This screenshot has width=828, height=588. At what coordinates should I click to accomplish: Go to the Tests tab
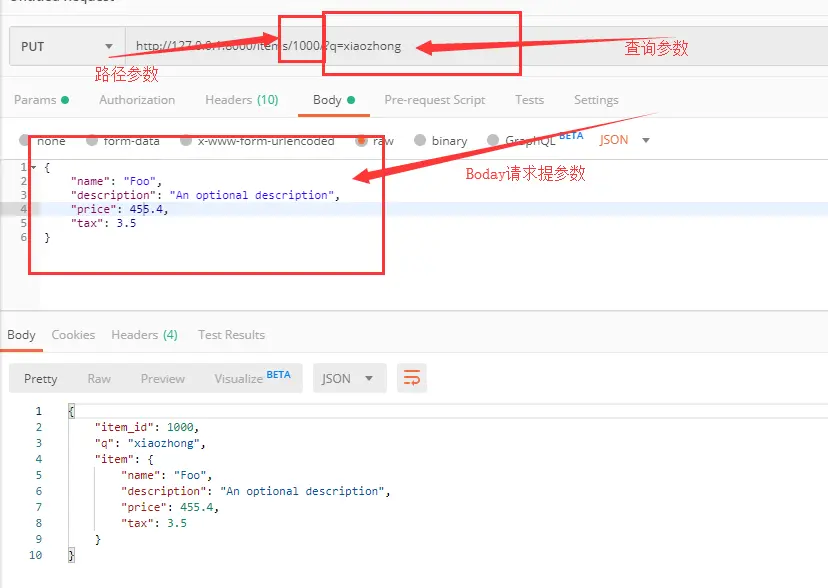point(529,100)
